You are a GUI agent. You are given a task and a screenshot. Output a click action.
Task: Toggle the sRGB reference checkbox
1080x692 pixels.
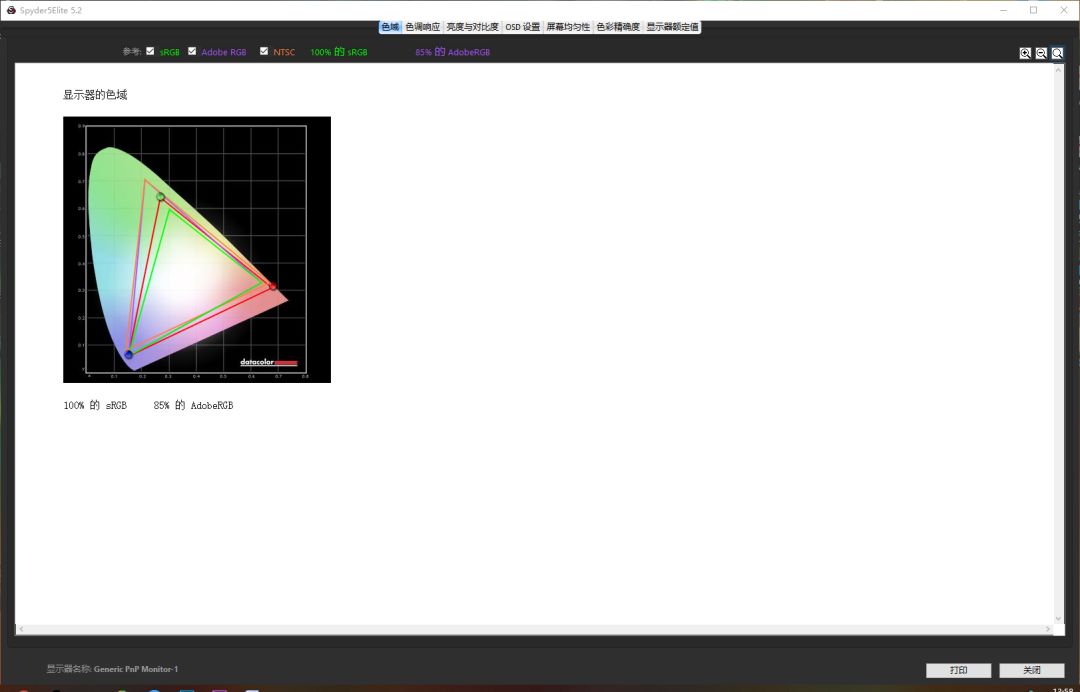click(x=150, y=51)
